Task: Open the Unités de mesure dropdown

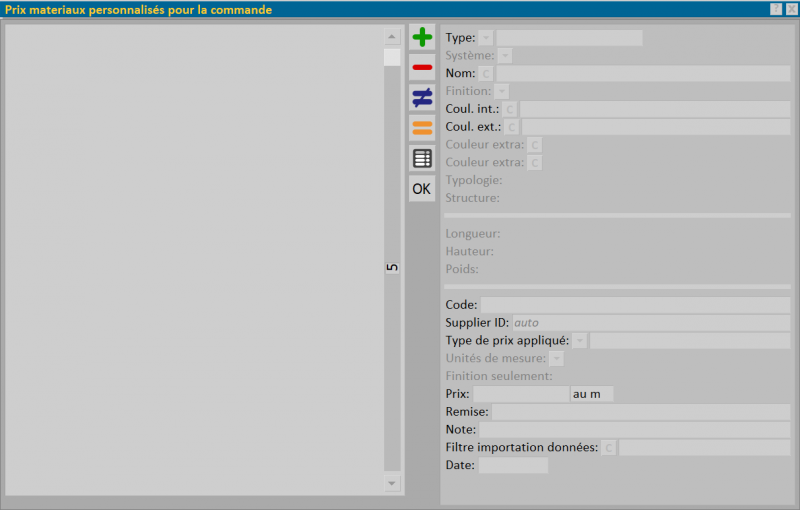Action: pyautogui.click(x=557, y=359)
